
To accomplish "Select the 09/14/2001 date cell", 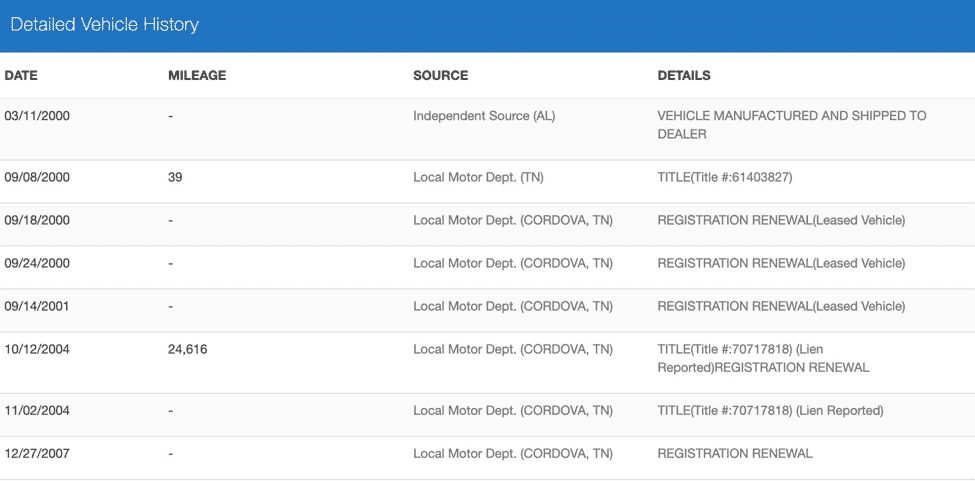I will [37, 306].
